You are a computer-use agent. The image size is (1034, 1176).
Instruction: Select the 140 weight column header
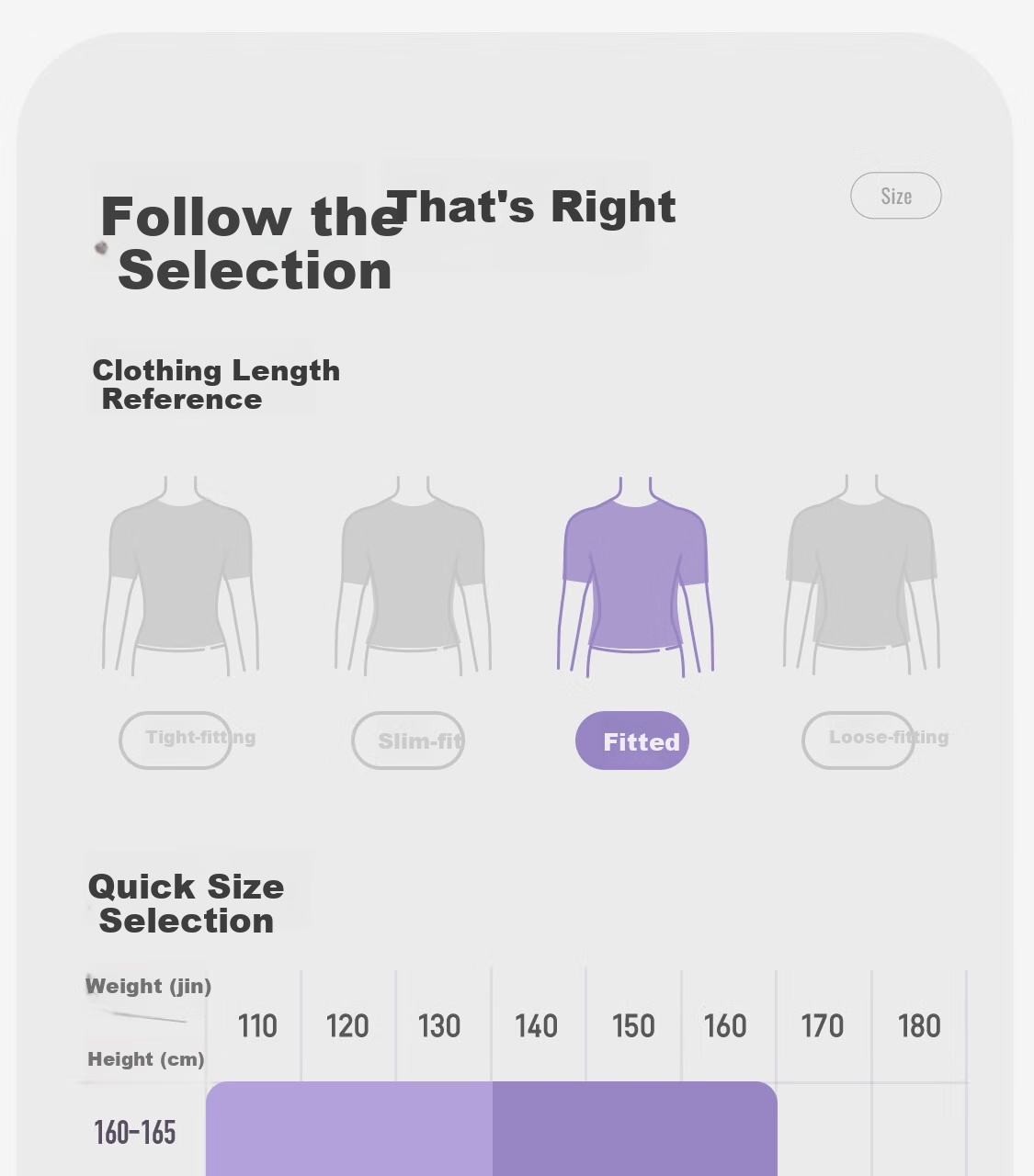tap(536, 1025)
